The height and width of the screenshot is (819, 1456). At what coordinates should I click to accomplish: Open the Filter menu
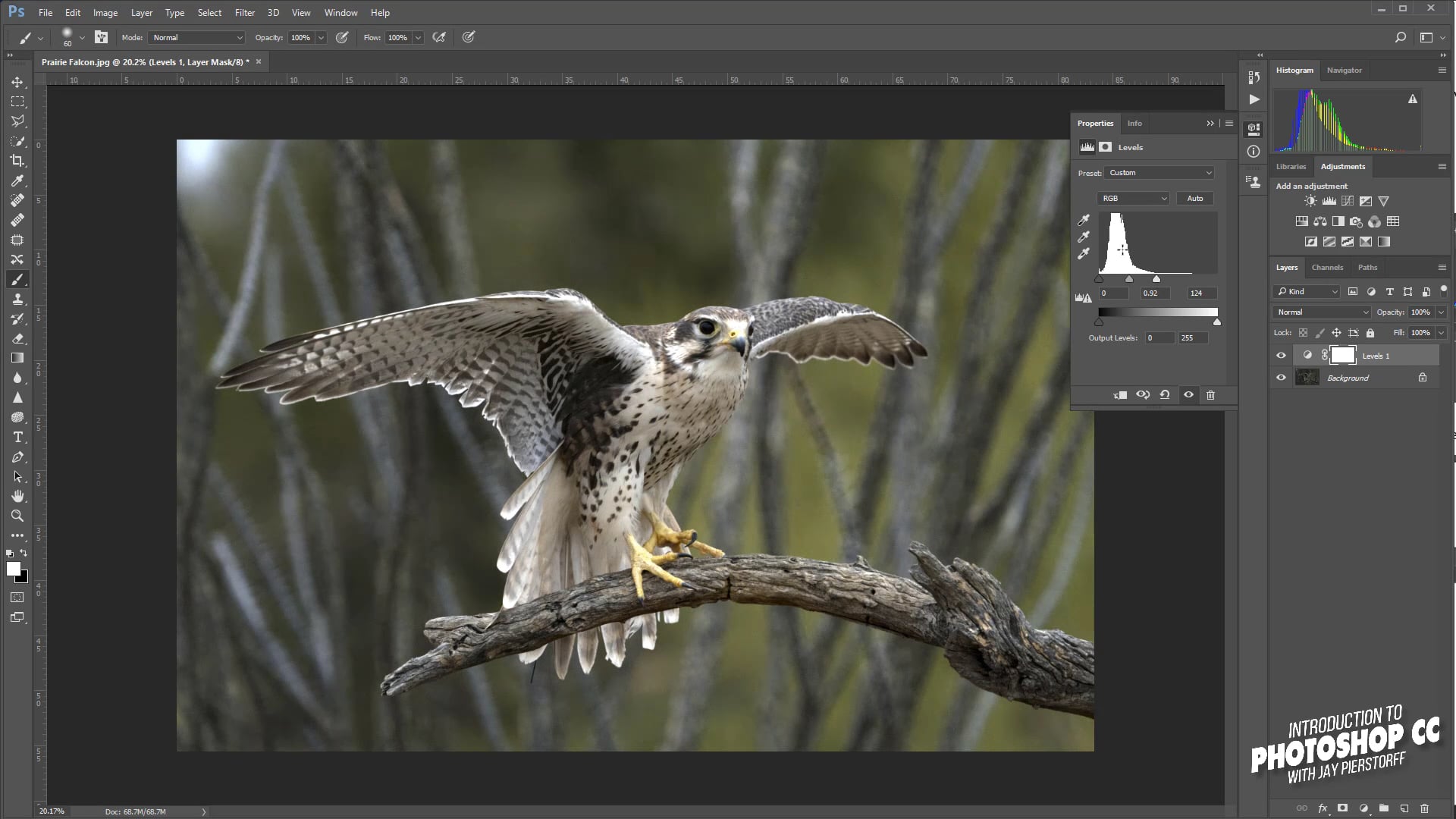[244, 13]
